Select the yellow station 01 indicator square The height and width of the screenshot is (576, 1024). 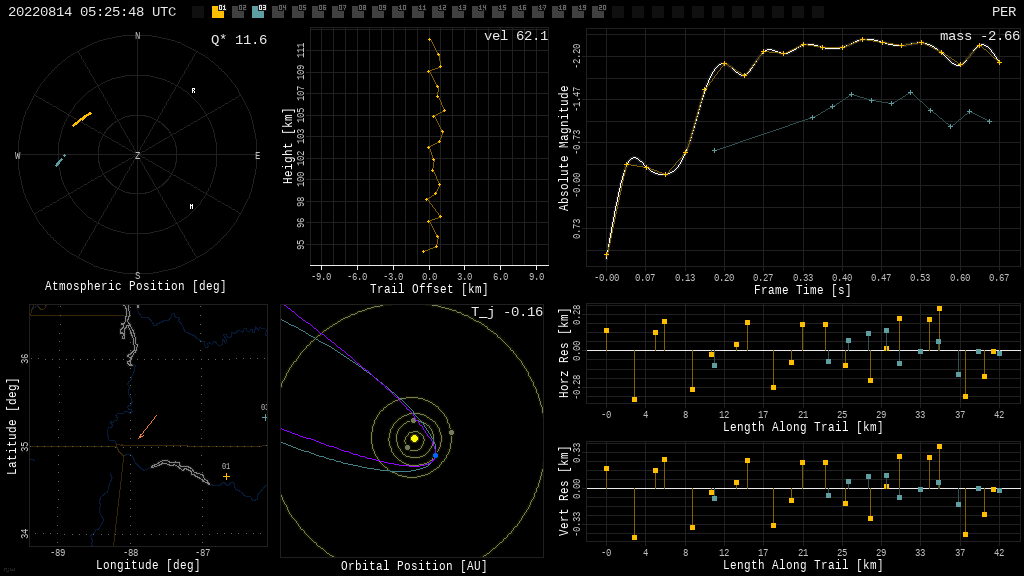[x=218, y=12]
